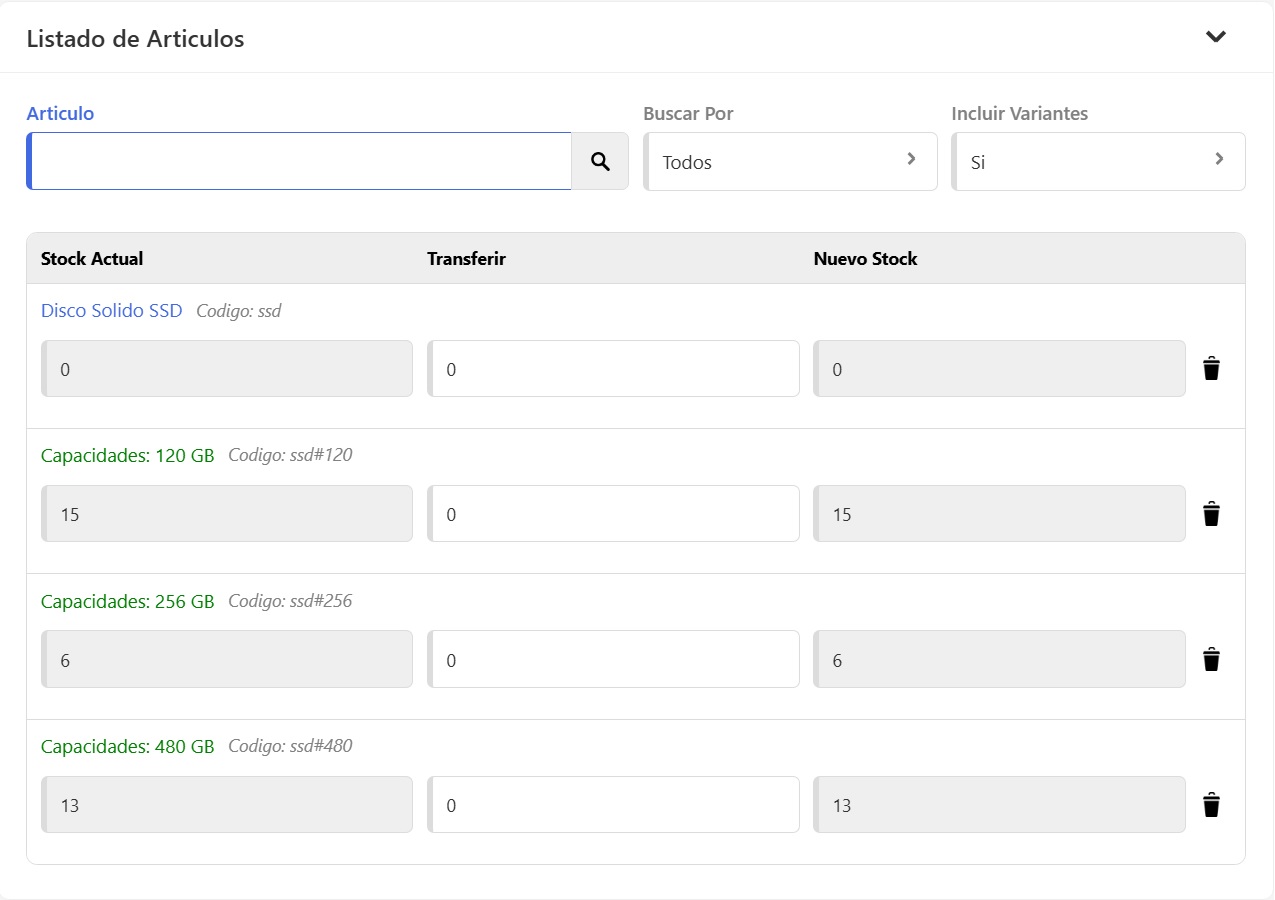Collapse the Listado de Articulos panel
Image resolution: width=1275 pixels, height=900 pixels.
click(1215, 37)
